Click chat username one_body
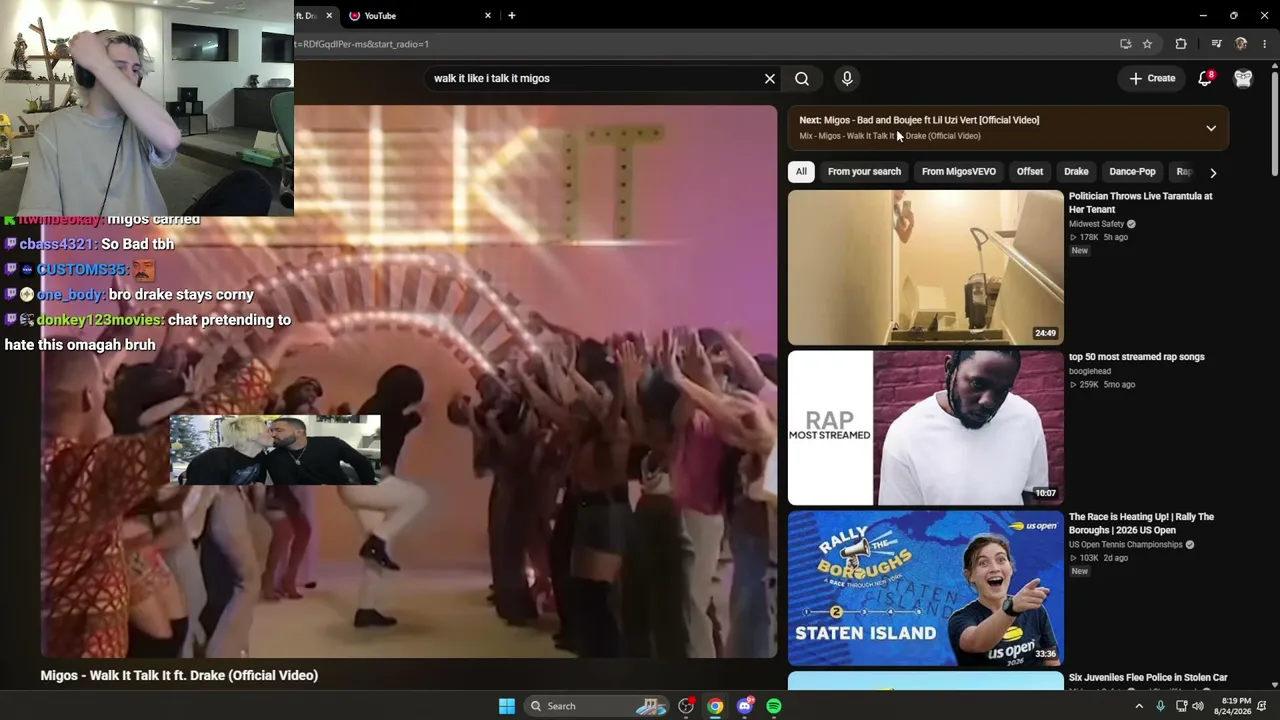The height and width of the screenshot is (720, 1280). coord(70,295)
